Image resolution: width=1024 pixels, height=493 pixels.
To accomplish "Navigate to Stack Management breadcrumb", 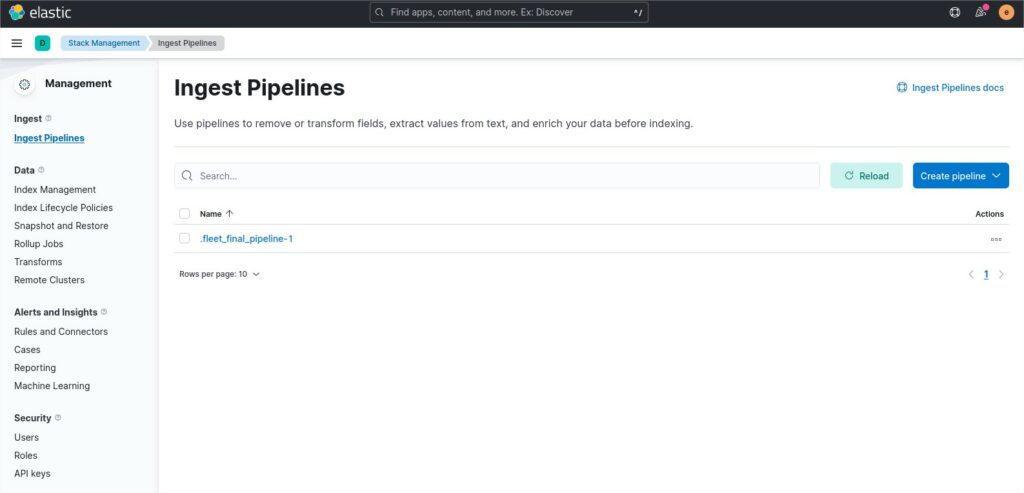I will (104, 43).
